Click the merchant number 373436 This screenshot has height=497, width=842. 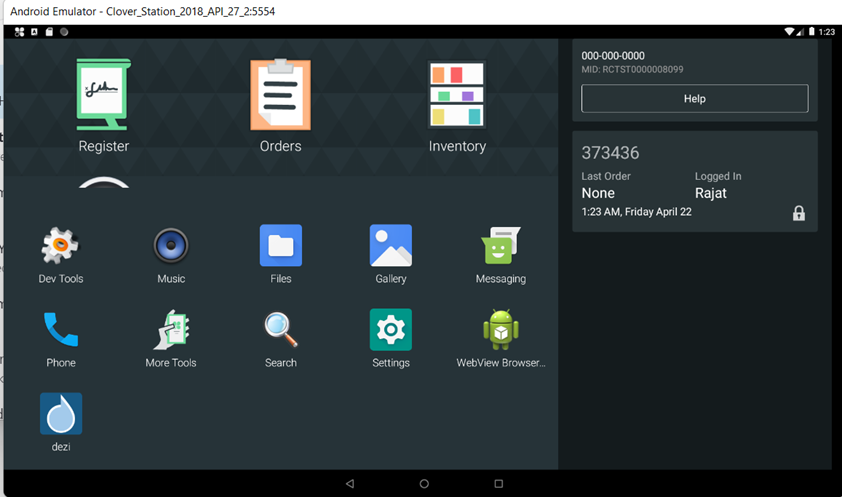[x=610, y=153]
